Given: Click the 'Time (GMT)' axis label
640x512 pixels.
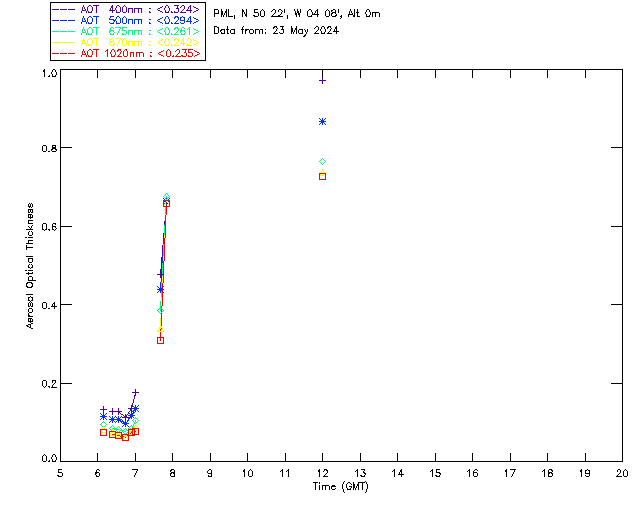Looking at the screenshot, I should click(x=340, y=487).
